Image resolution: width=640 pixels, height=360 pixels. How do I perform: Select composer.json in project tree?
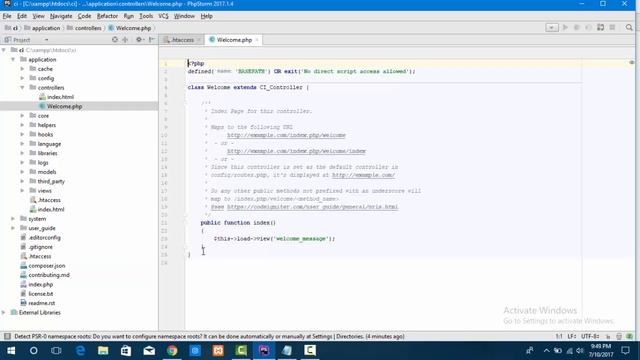[x=47, y=266]
